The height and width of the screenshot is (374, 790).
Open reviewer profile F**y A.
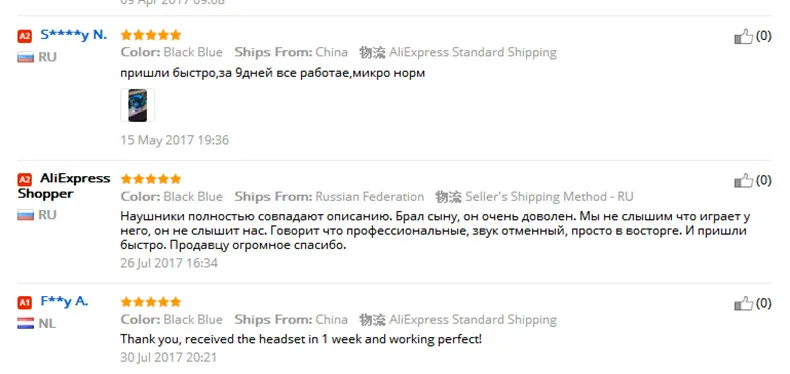pos(64,302)
